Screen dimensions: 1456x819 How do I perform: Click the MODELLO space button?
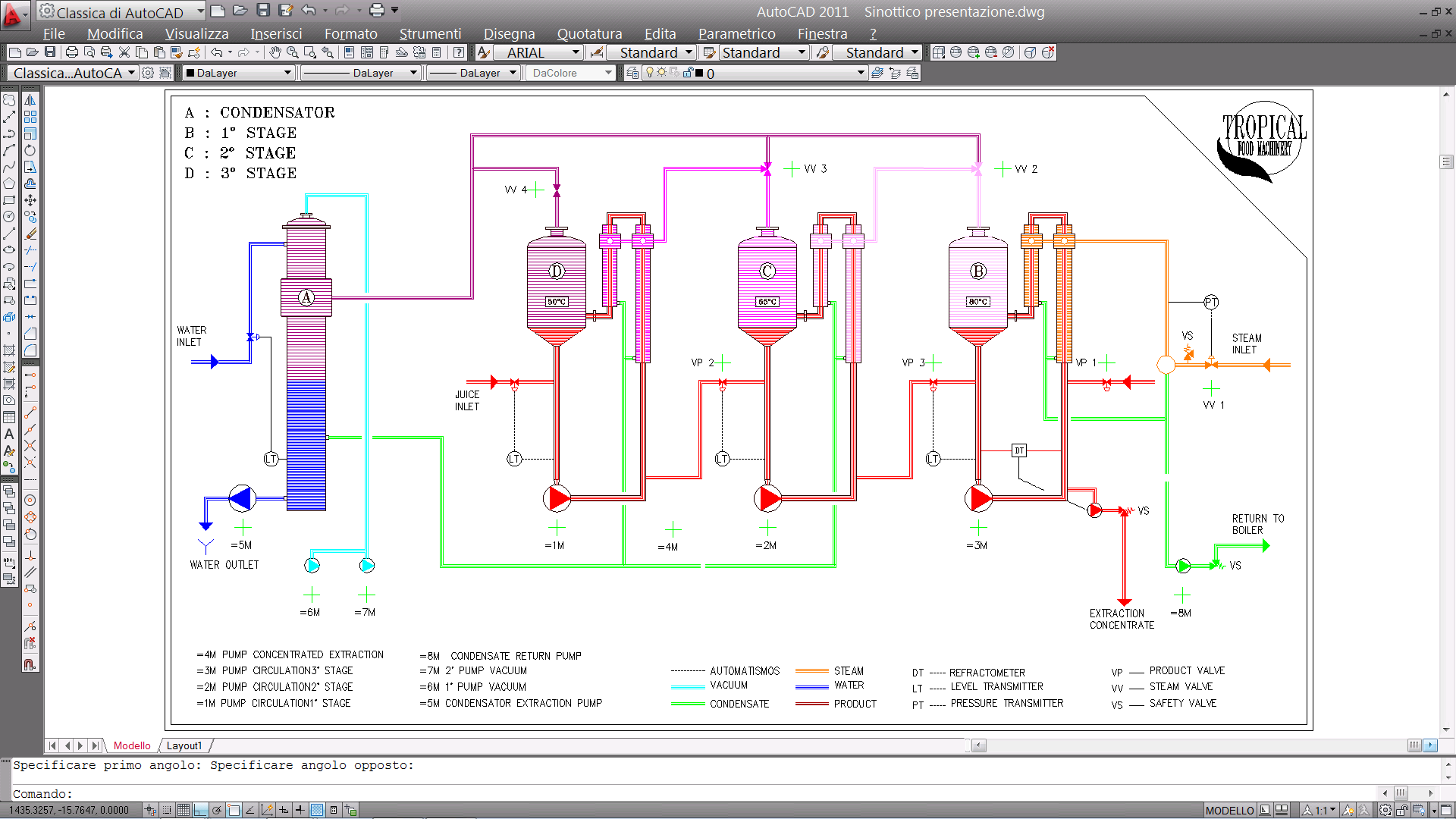[x=1229, y=810]
